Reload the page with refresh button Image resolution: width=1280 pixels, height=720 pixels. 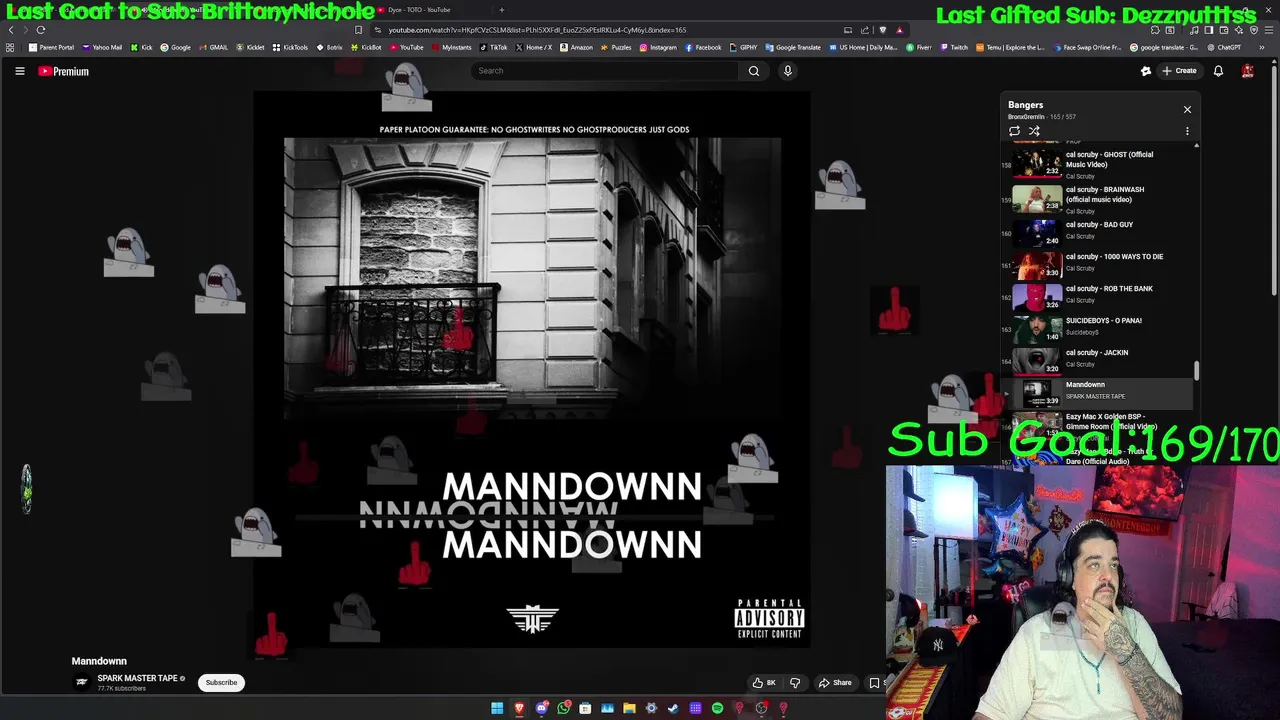click(40, 30)
